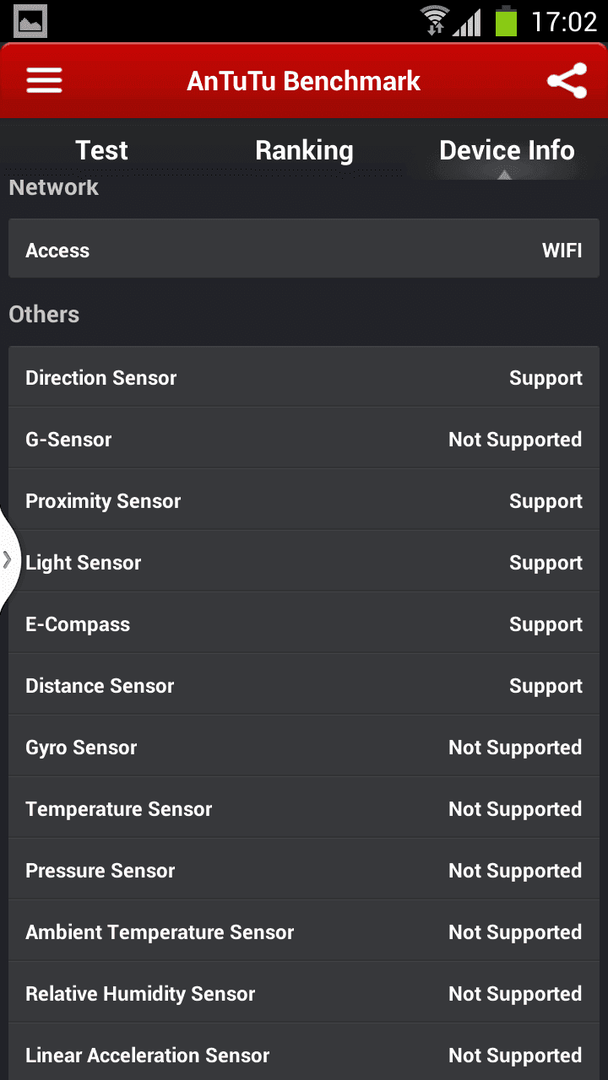Tap the Access WIFI network row
Viewport: 608px width, 1080px height.
[304, 249]
